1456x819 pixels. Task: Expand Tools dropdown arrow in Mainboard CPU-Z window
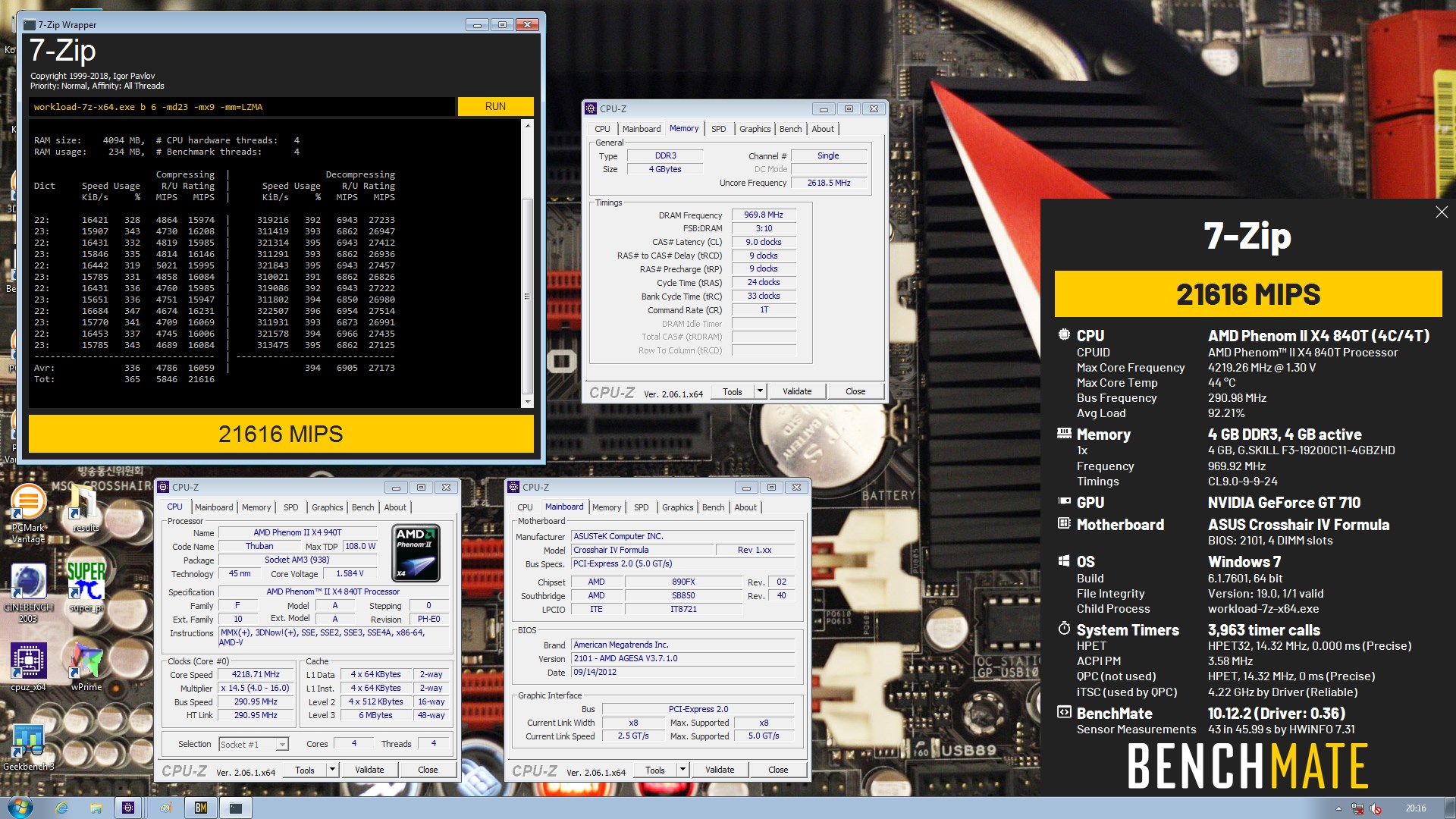[682, 770]
